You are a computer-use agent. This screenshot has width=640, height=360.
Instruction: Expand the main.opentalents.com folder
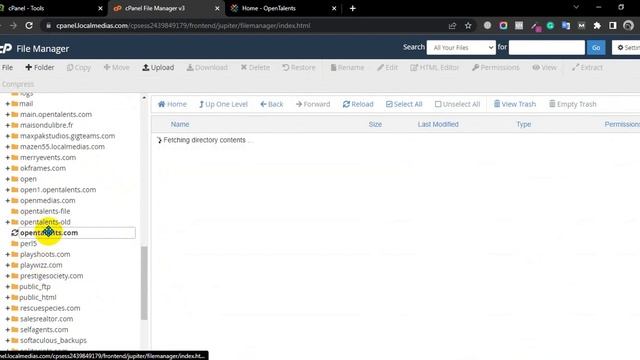[x=7, y=114]
